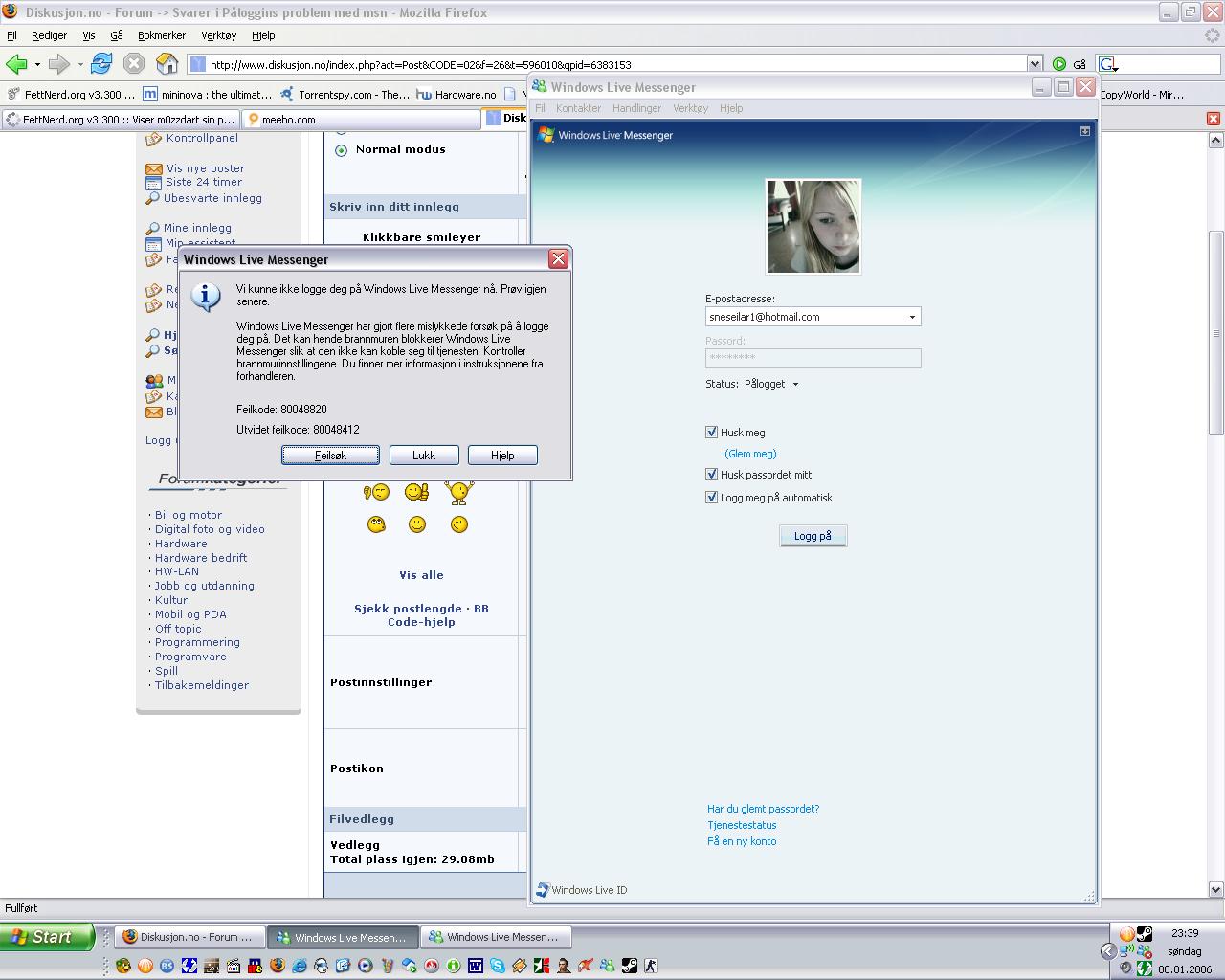Screen dimensions: 1225x980
Task: Click Få en ny konto link
Action: coord(742,841)
